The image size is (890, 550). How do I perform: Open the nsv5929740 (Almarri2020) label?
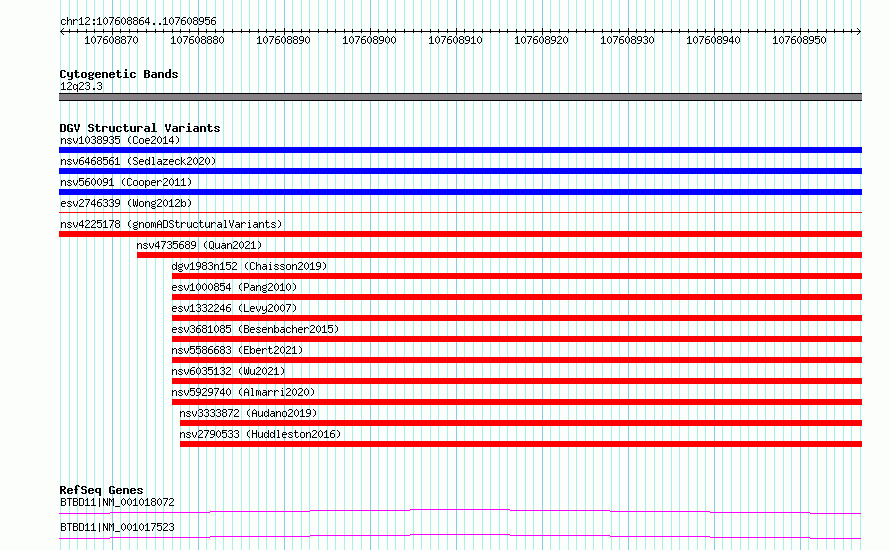coord(243,392)
